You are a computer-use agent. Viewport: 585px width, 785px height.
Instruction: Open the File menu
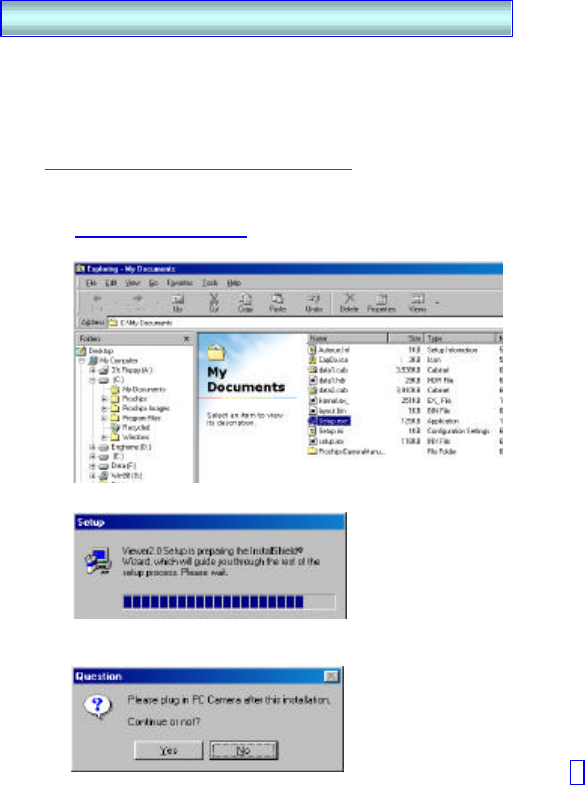tap(91, 283)
